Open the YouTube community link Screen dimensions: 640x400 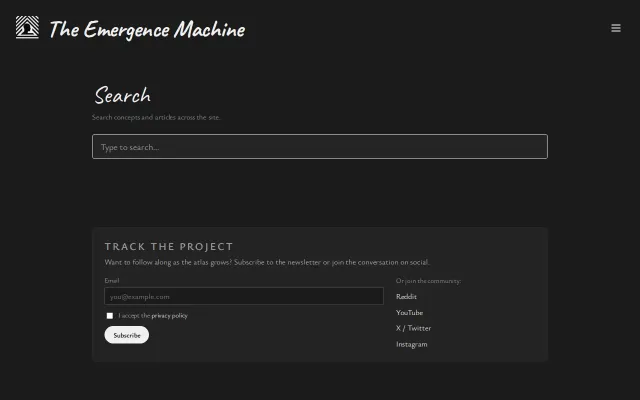409,312
